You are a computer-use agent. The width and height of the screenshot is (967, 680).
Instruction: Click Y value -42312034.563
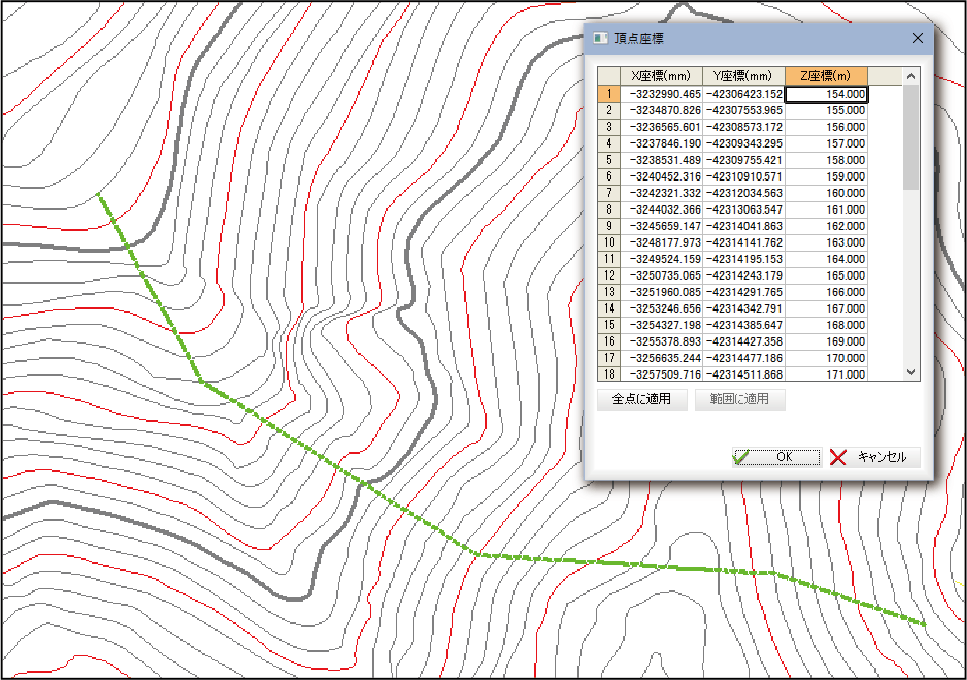coord(744,193)
